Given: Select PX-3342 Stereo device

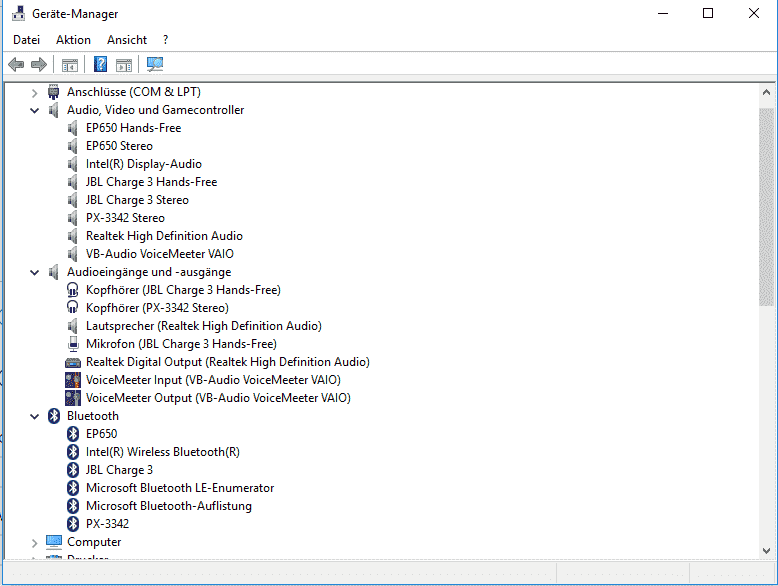Looking at the screenshot, I should click(125, 218).
